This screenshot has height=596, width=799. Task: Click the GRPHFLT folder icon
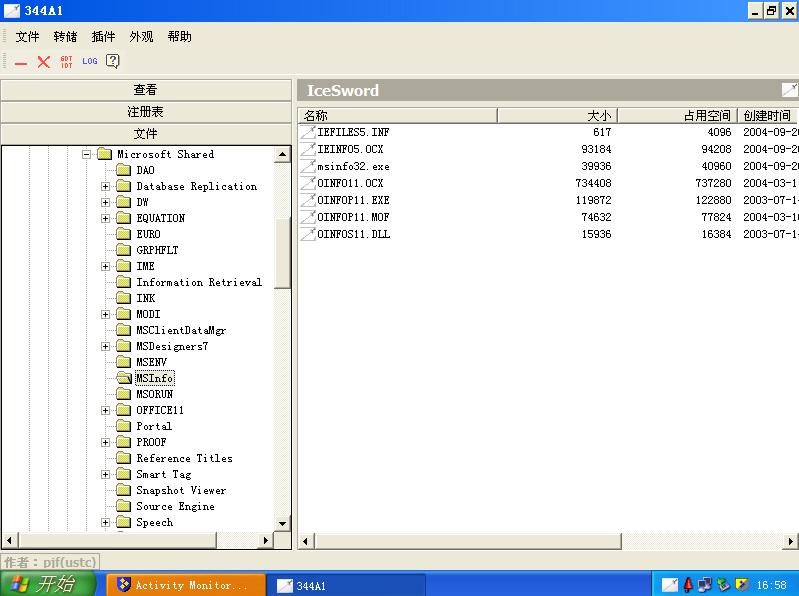coord(123,250)
